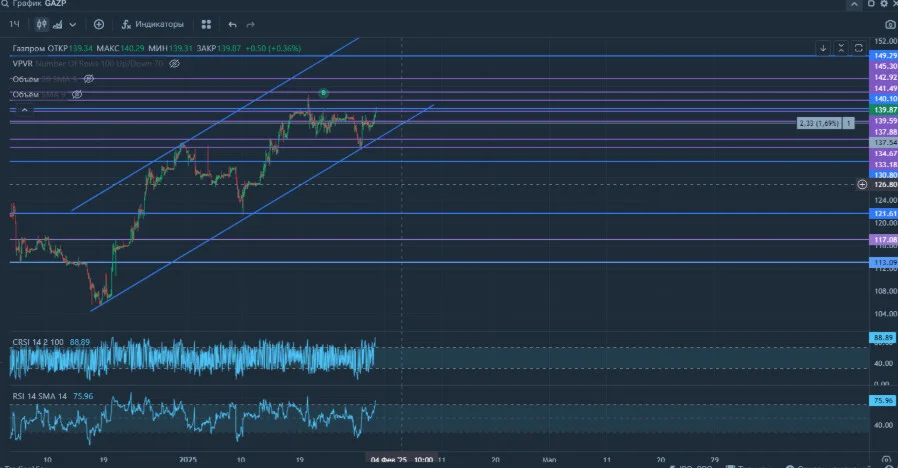Click the pop-out window icon in the header
Viewport: 898px width, 468px height.
tap(871, 3)
